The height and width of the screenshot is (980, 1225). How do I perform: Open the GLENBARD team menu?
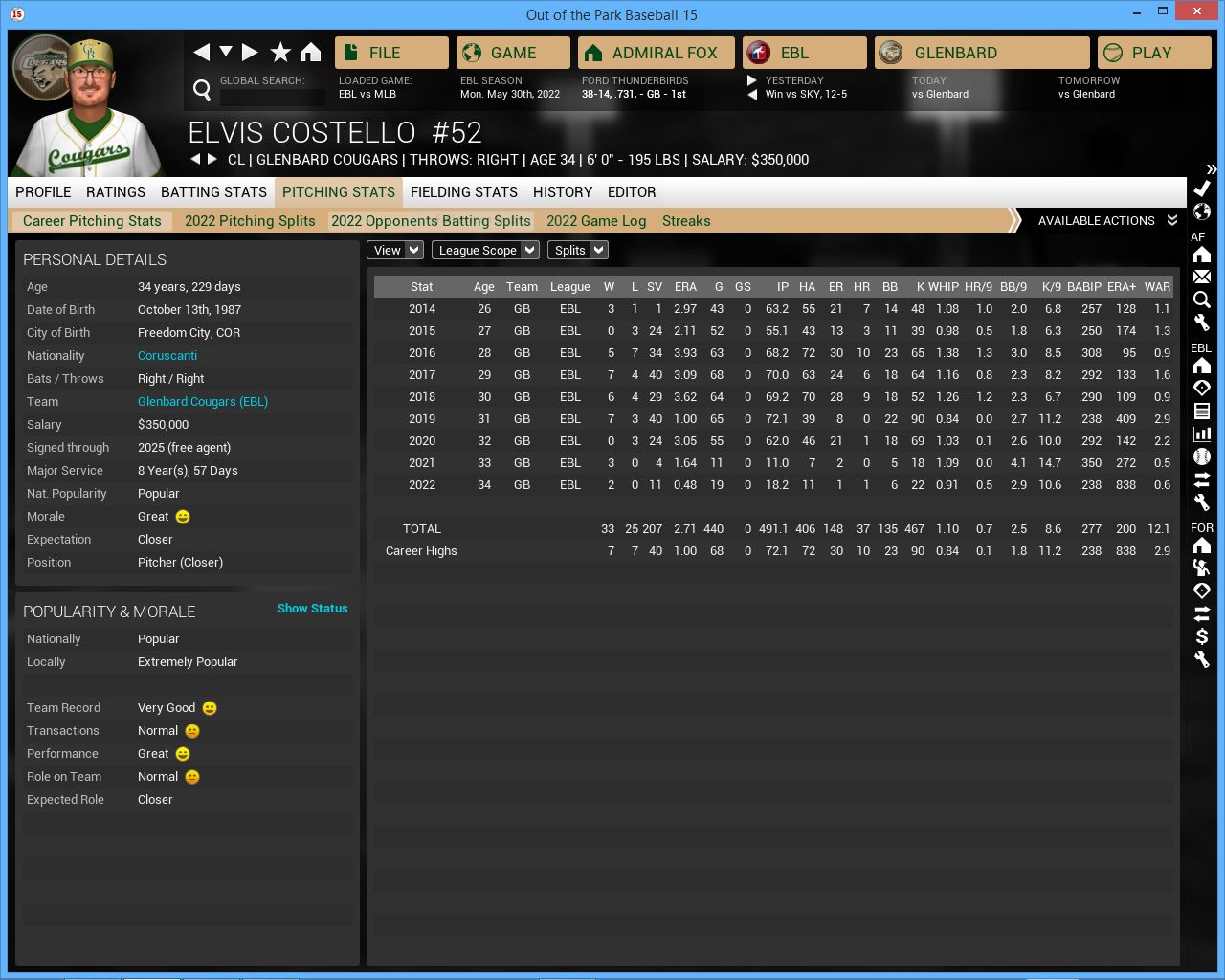pos(982,53)
